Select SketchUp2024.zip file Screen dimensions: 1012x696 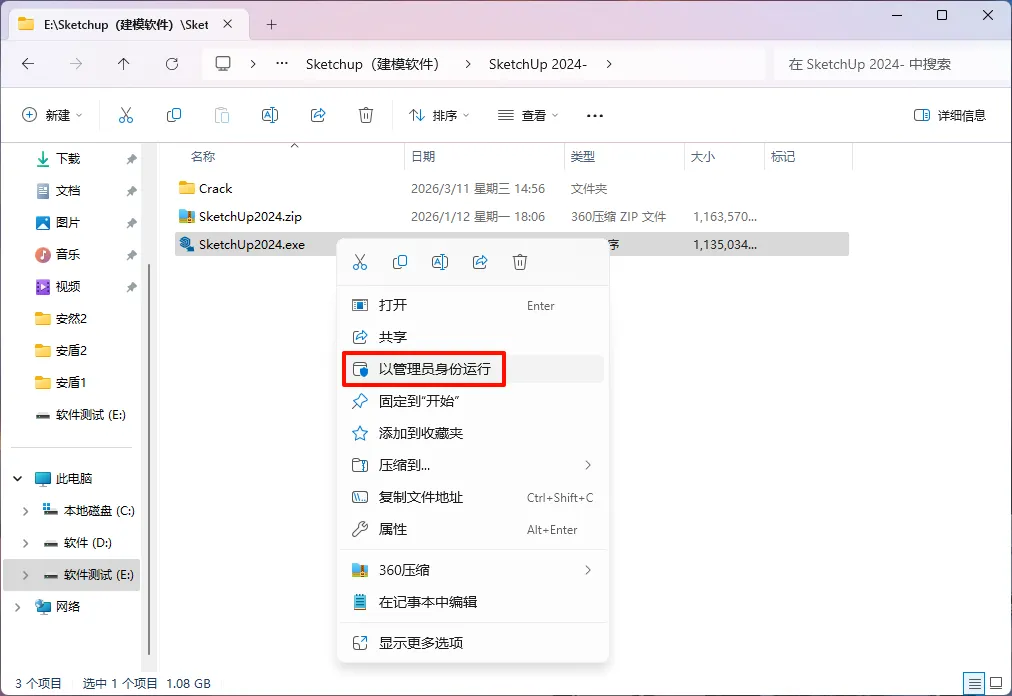(x=512, y=216)
